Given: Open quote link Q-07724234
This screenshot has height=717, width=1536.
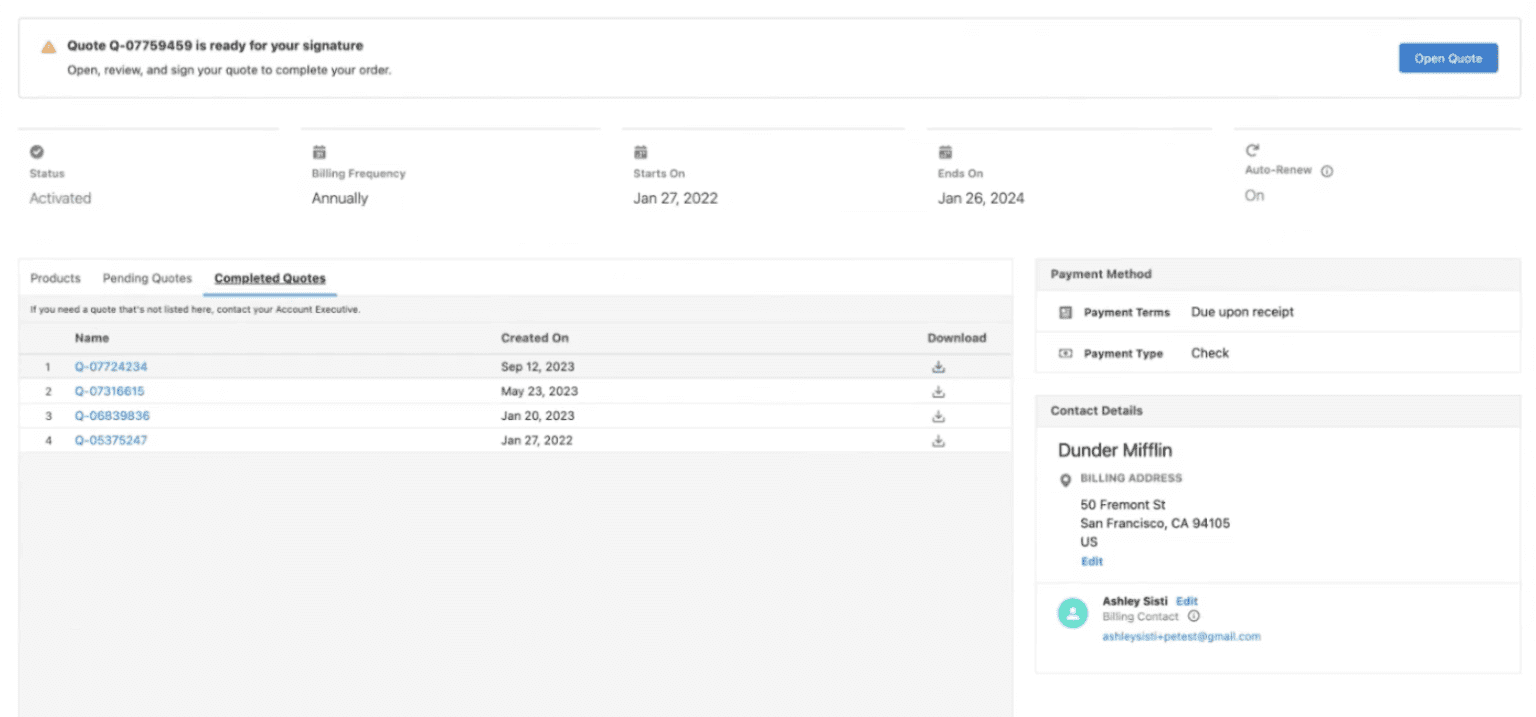Looking at the screenshot, I should 111,367.
